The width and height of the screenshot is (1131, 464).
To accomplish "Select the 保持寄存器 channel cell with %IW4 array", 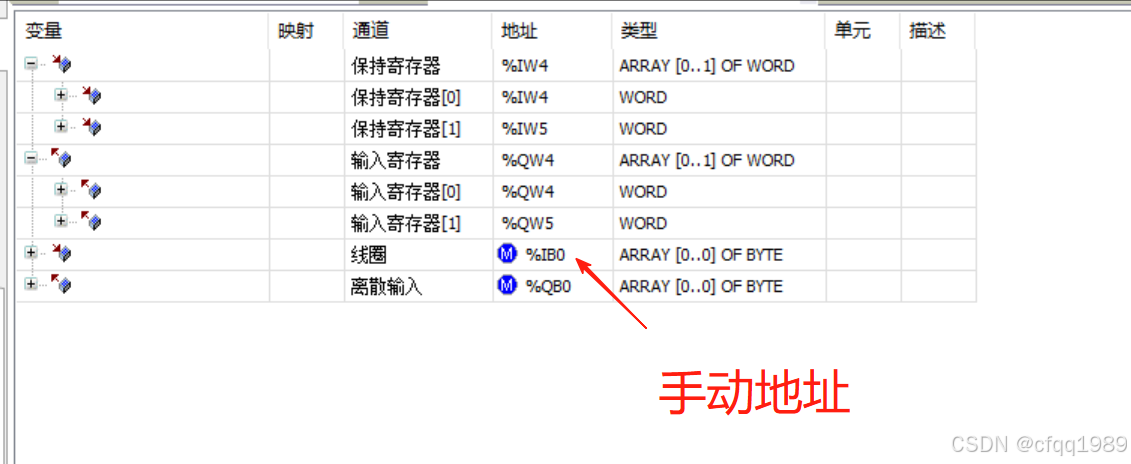I will tap(418, 66).
